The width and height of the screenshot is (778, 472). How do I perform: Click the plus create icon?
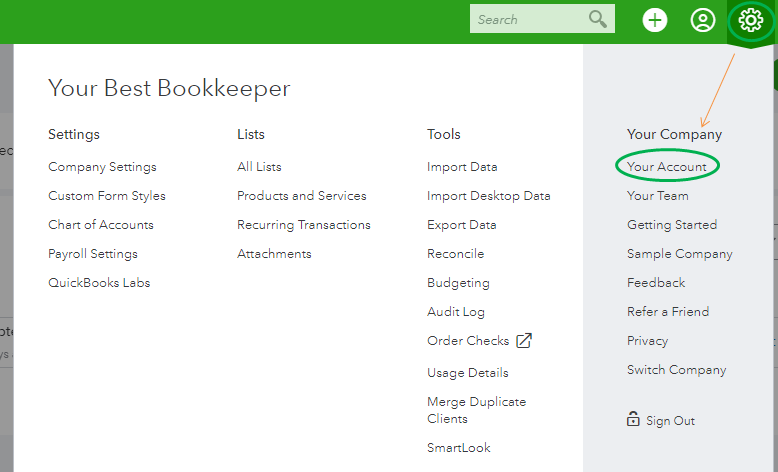tap(654, 20)
